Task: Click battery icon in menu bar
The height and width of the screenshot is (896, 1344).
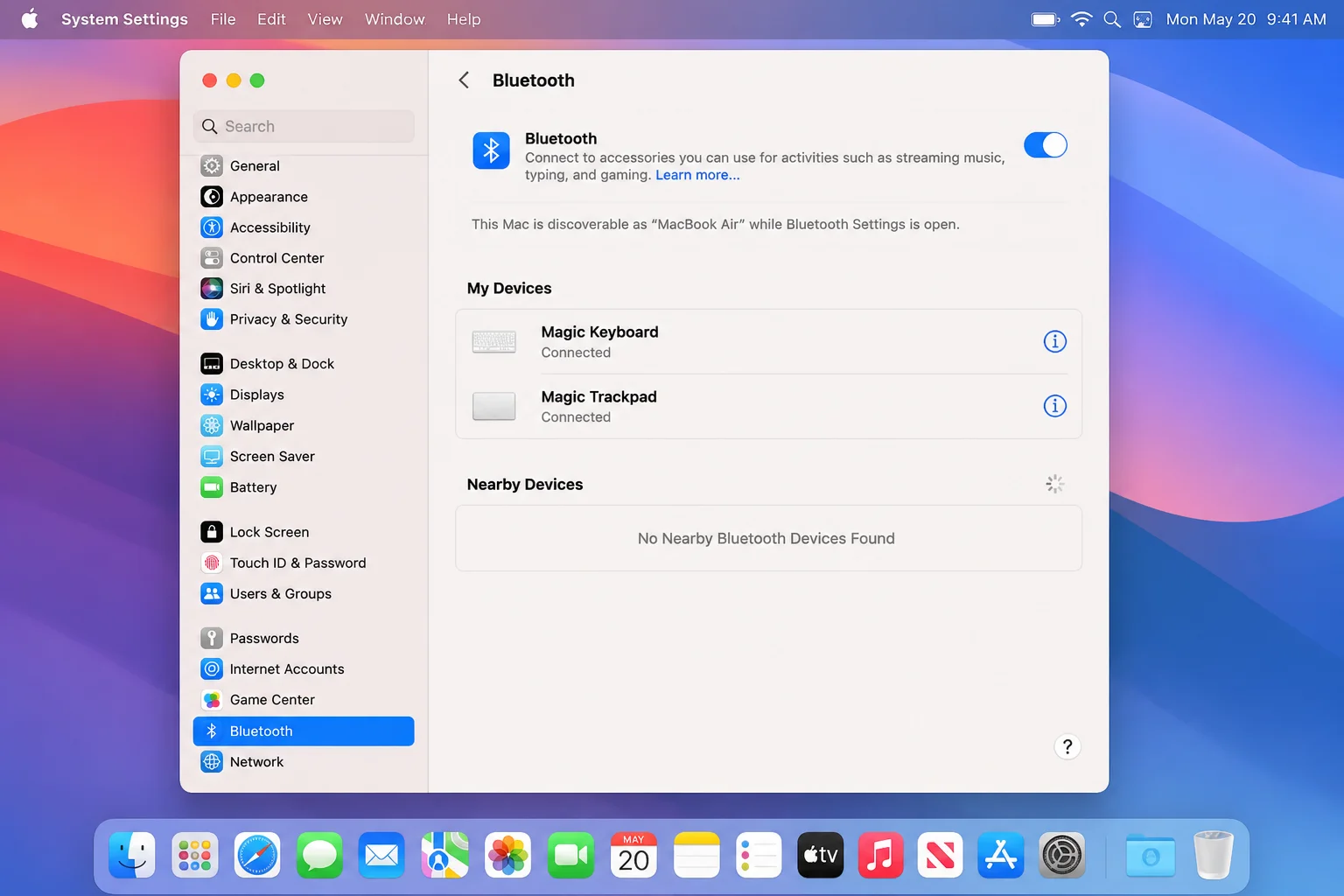Action: point(1046,19)
